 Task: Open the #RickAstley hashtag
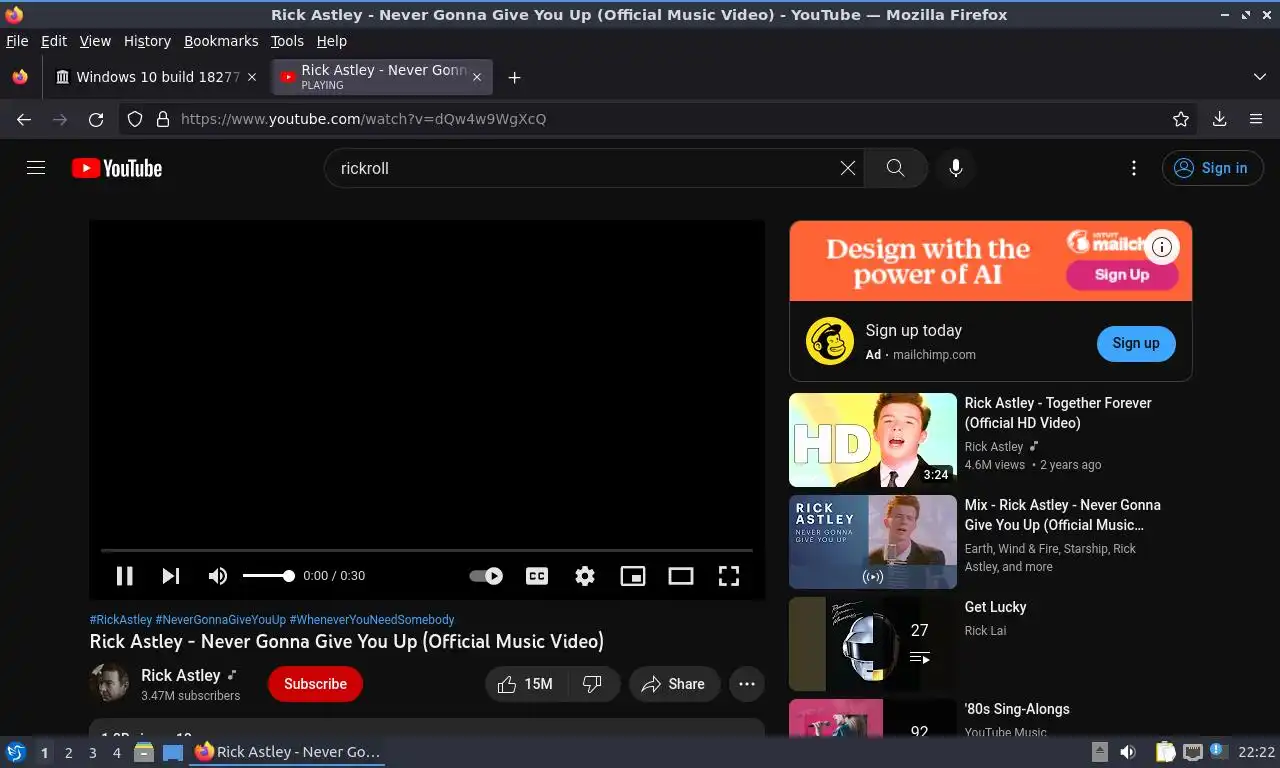point(121,620)
